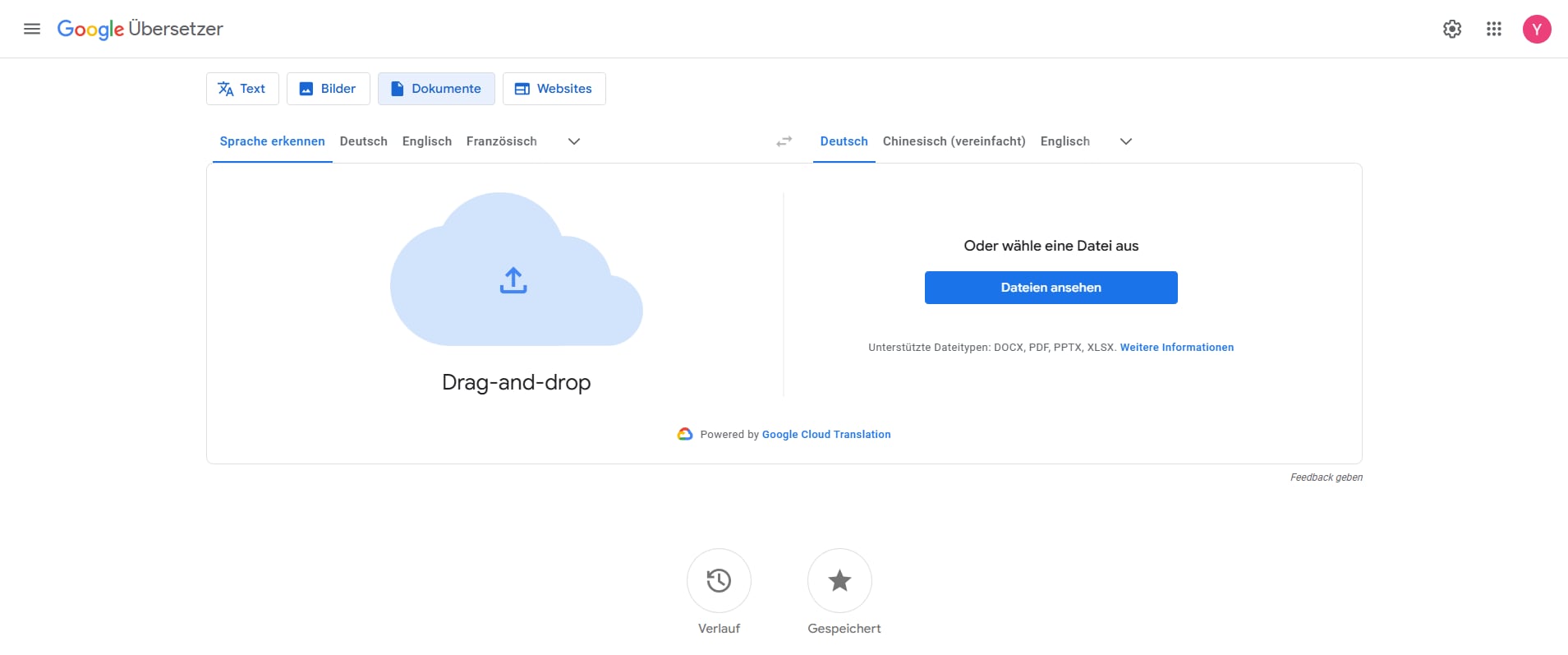
Task: Expand the source language list chevron
Action: click(x=574, y=141)
